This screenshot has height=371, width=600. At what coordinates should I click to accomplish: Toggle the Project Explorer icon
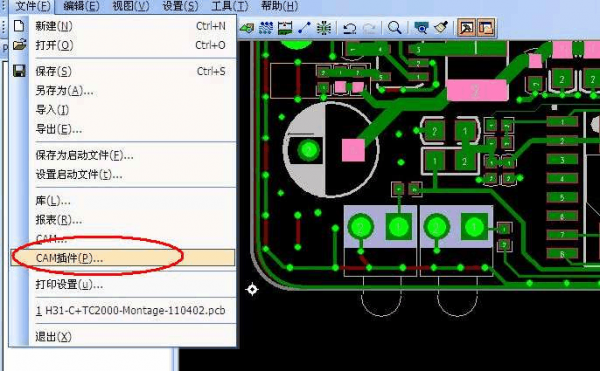point(486,28)
